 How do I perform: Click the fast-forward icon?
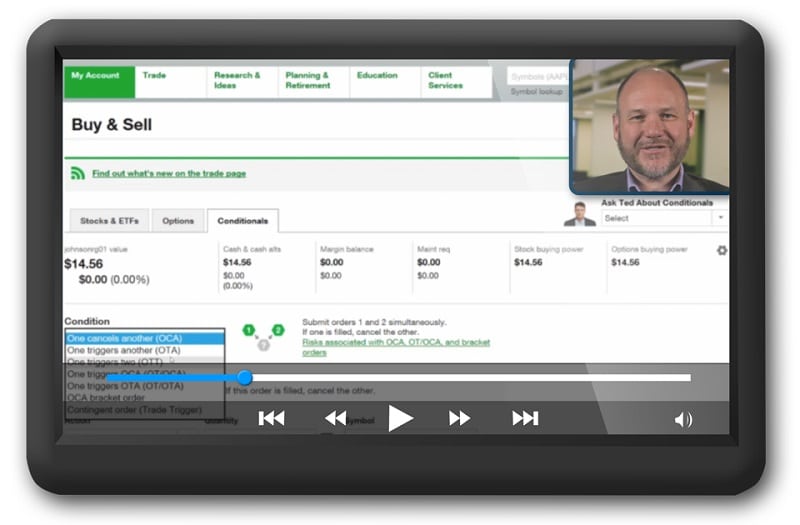(x=459, y=419)
